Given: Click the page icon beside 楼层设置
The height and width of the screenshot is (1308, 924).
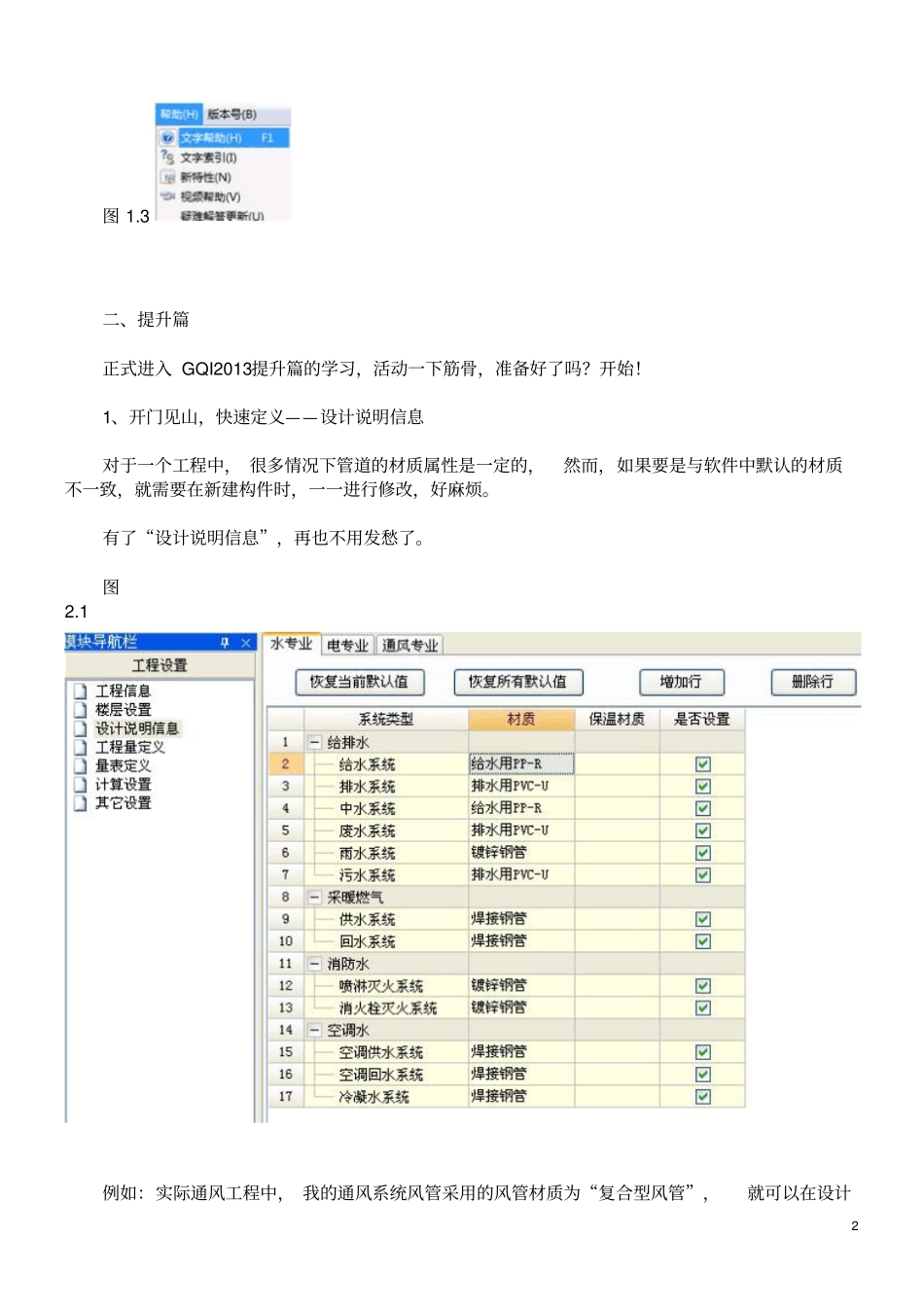Looking at the screenshot, I should tap(81, 709).
